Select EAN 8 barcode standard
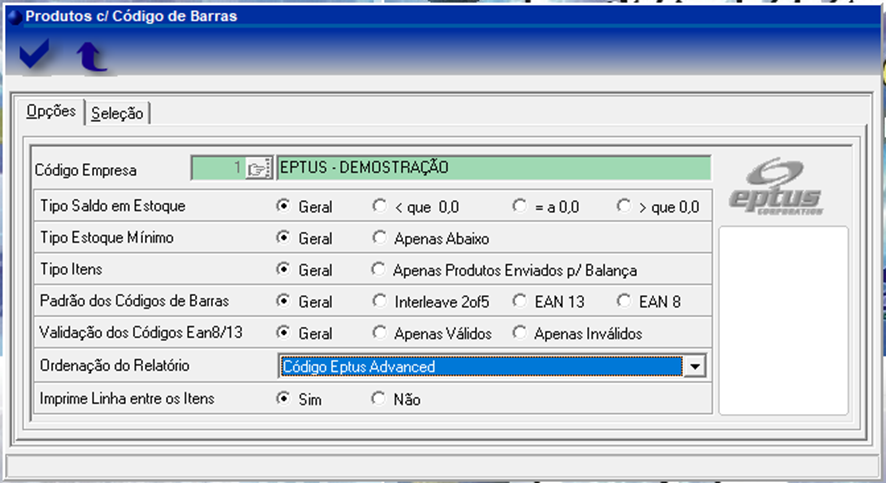 click(x=625, y=301)
